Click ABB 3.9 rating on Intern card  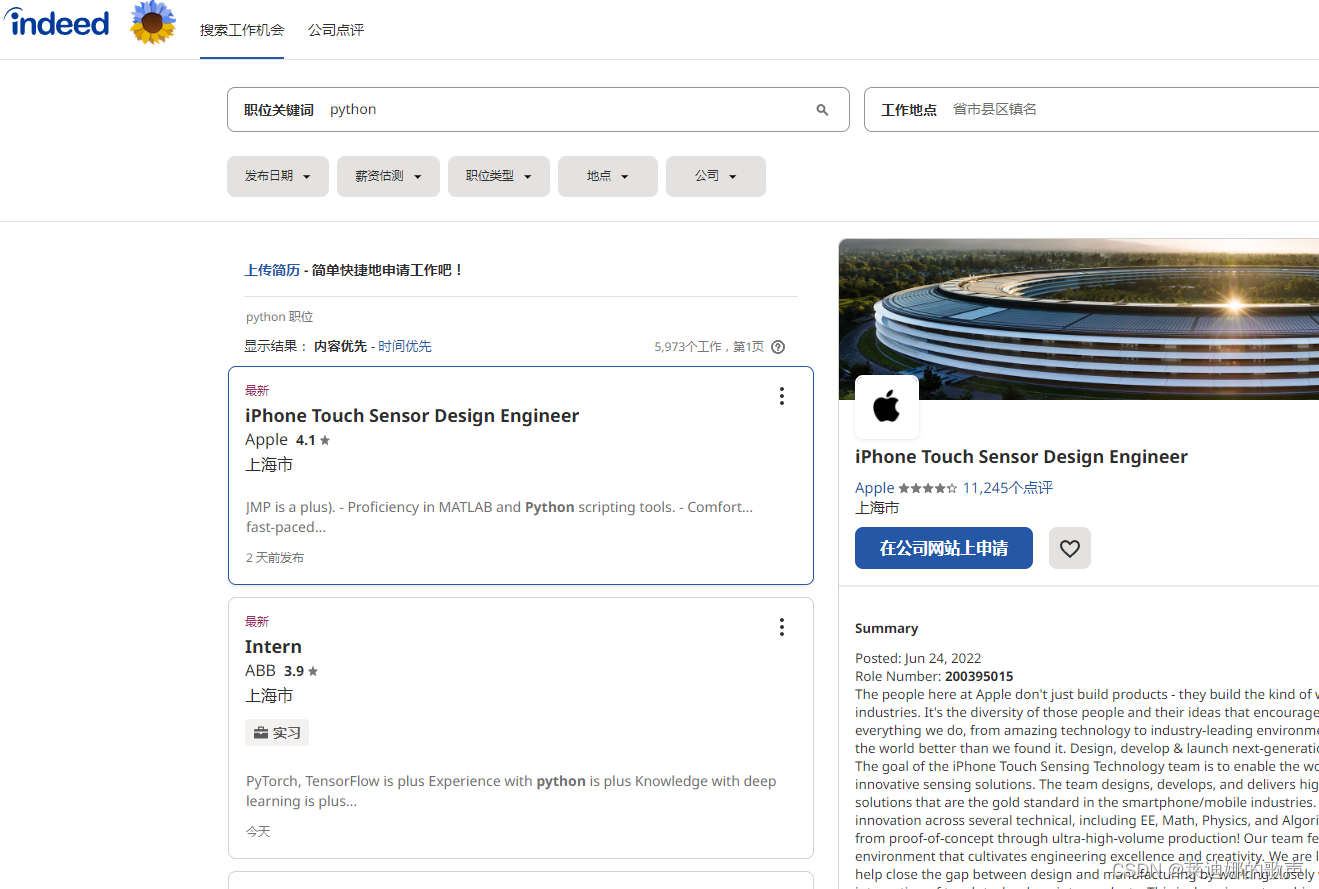coord(301,671)
